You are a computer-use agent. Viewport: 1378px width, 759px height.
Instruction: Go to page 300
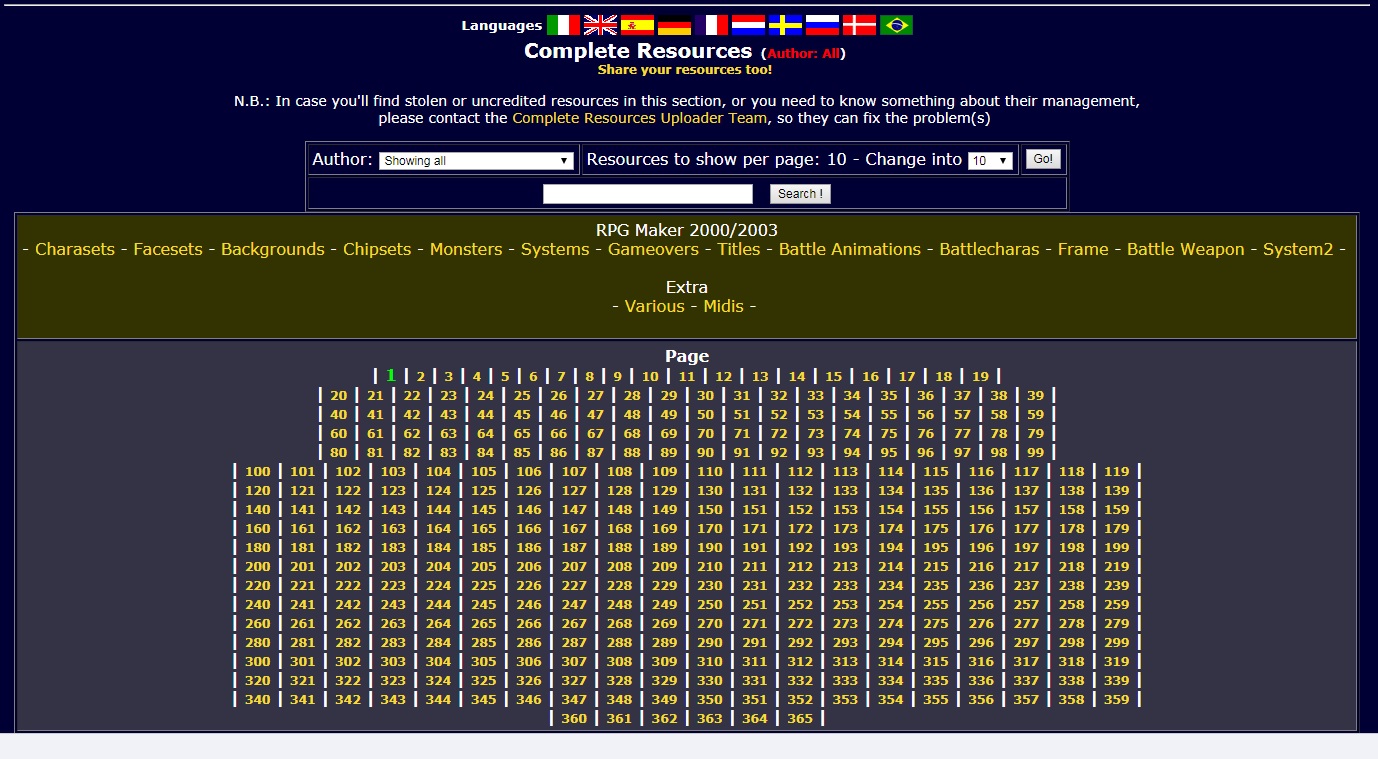click(x=258, y=662)
